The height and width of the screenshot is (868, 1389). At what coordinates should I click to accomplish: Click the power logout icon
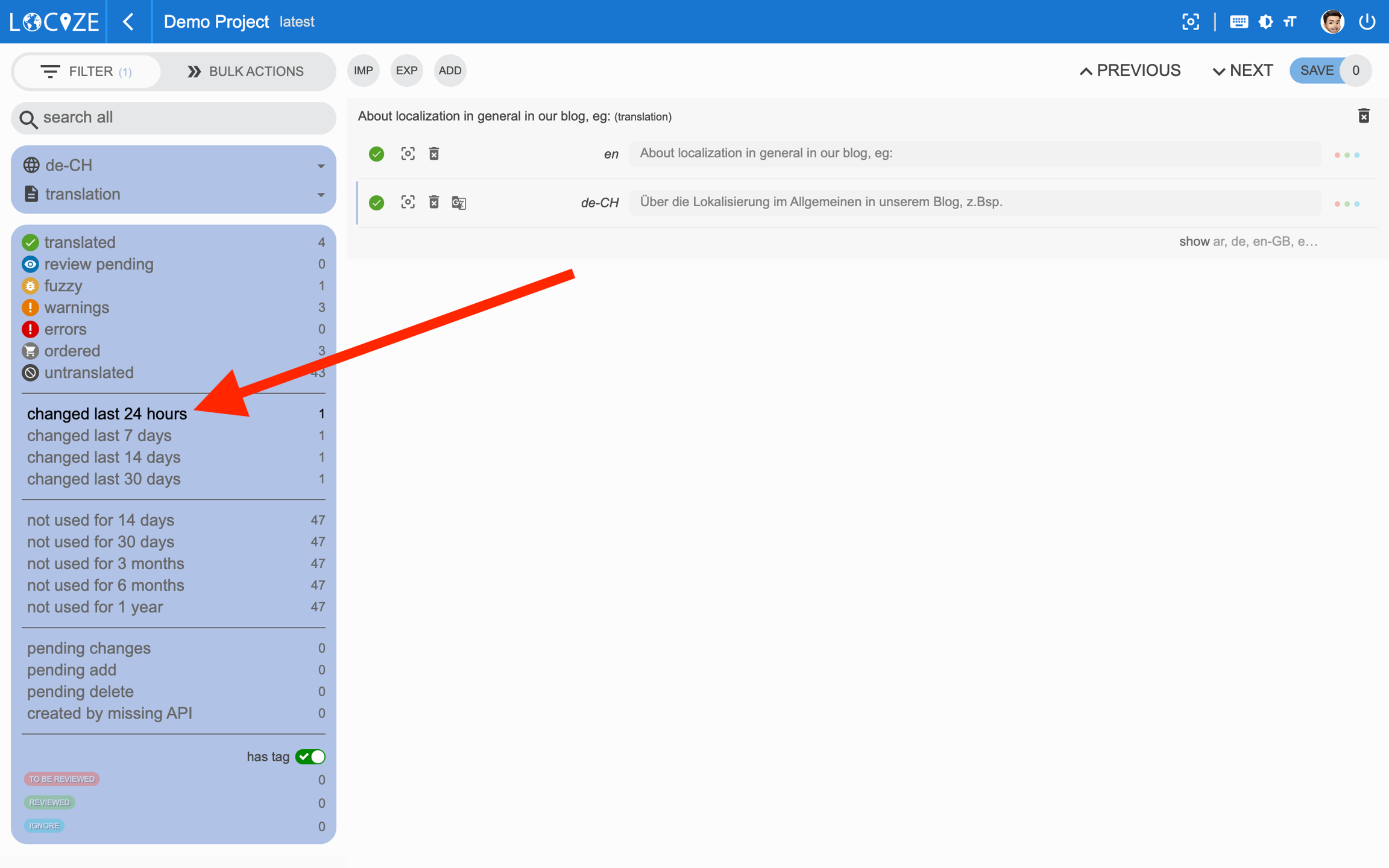1367,22
